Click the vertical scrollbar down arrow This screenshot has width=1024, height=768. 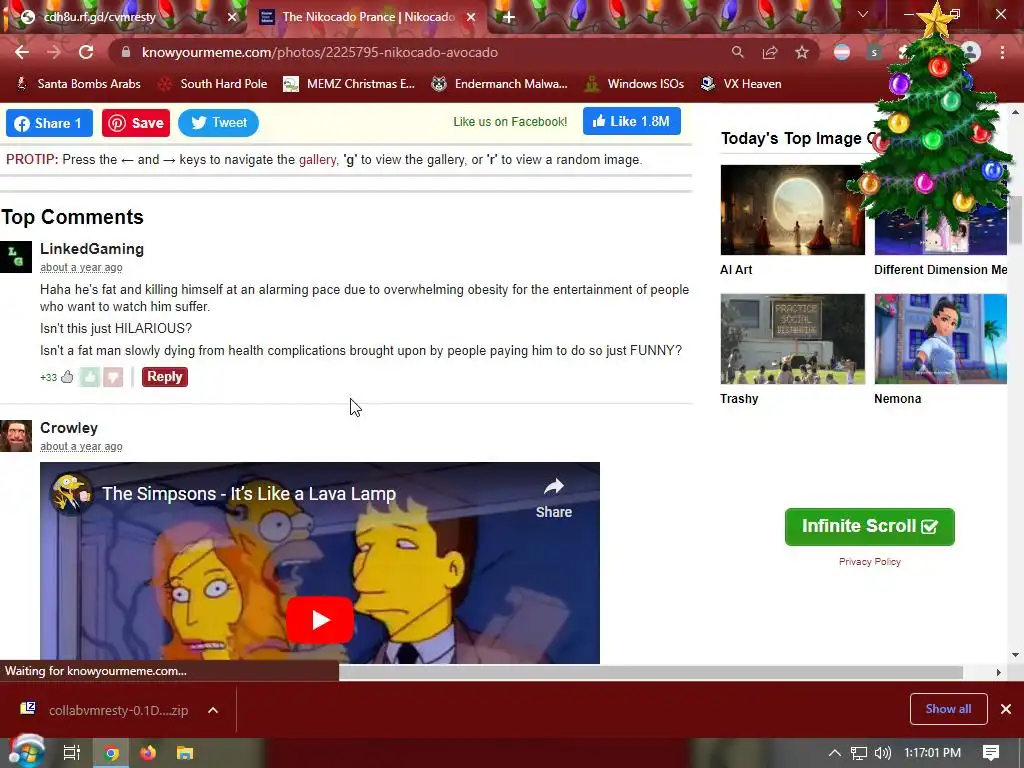(1016, 655)
